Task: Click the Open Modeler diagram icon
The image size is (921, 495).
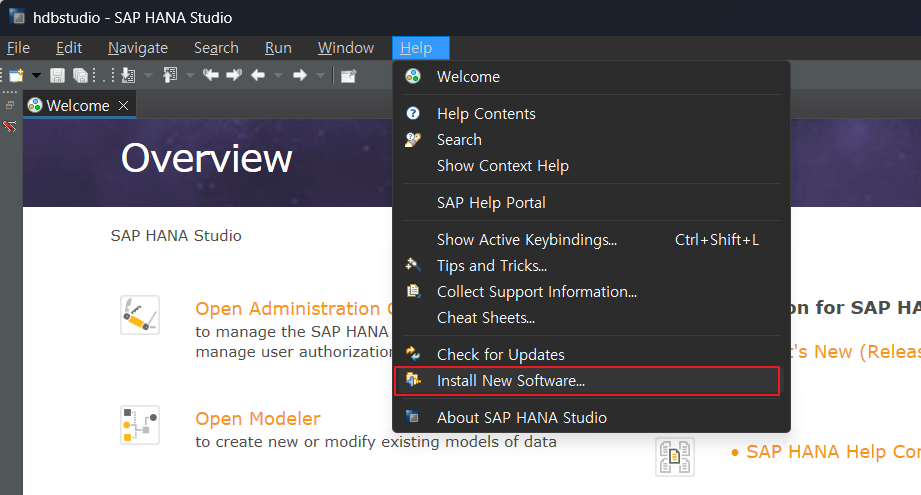Action: tap(140, 425)
